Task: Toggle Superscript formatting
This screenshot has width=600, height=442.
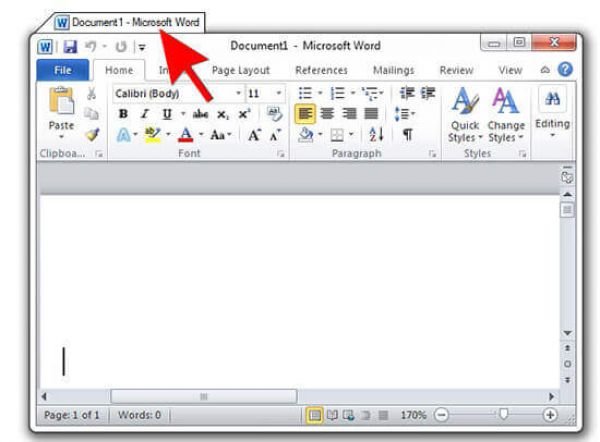Action: point(244,114)
